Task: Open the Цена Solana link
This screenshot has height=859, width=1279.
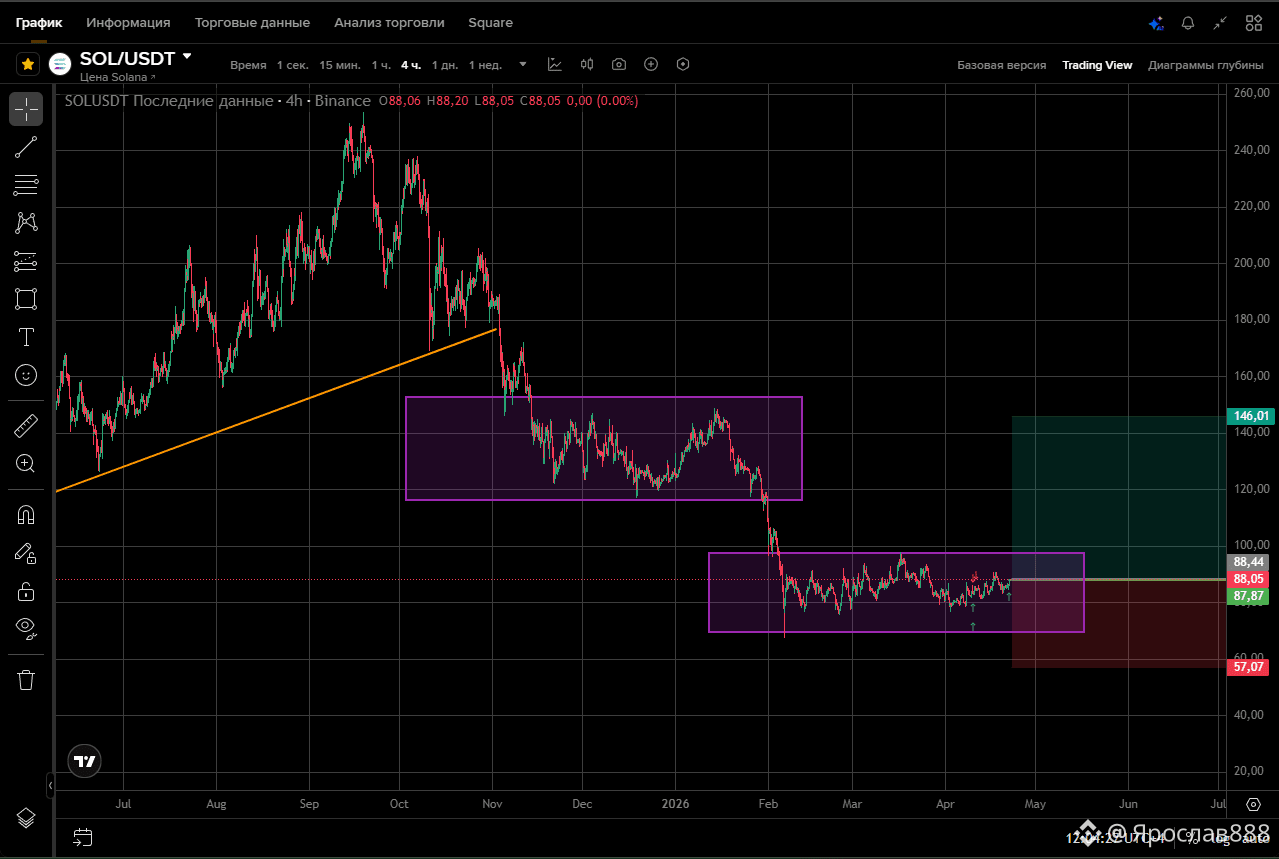Action: (x=117, y=77)
